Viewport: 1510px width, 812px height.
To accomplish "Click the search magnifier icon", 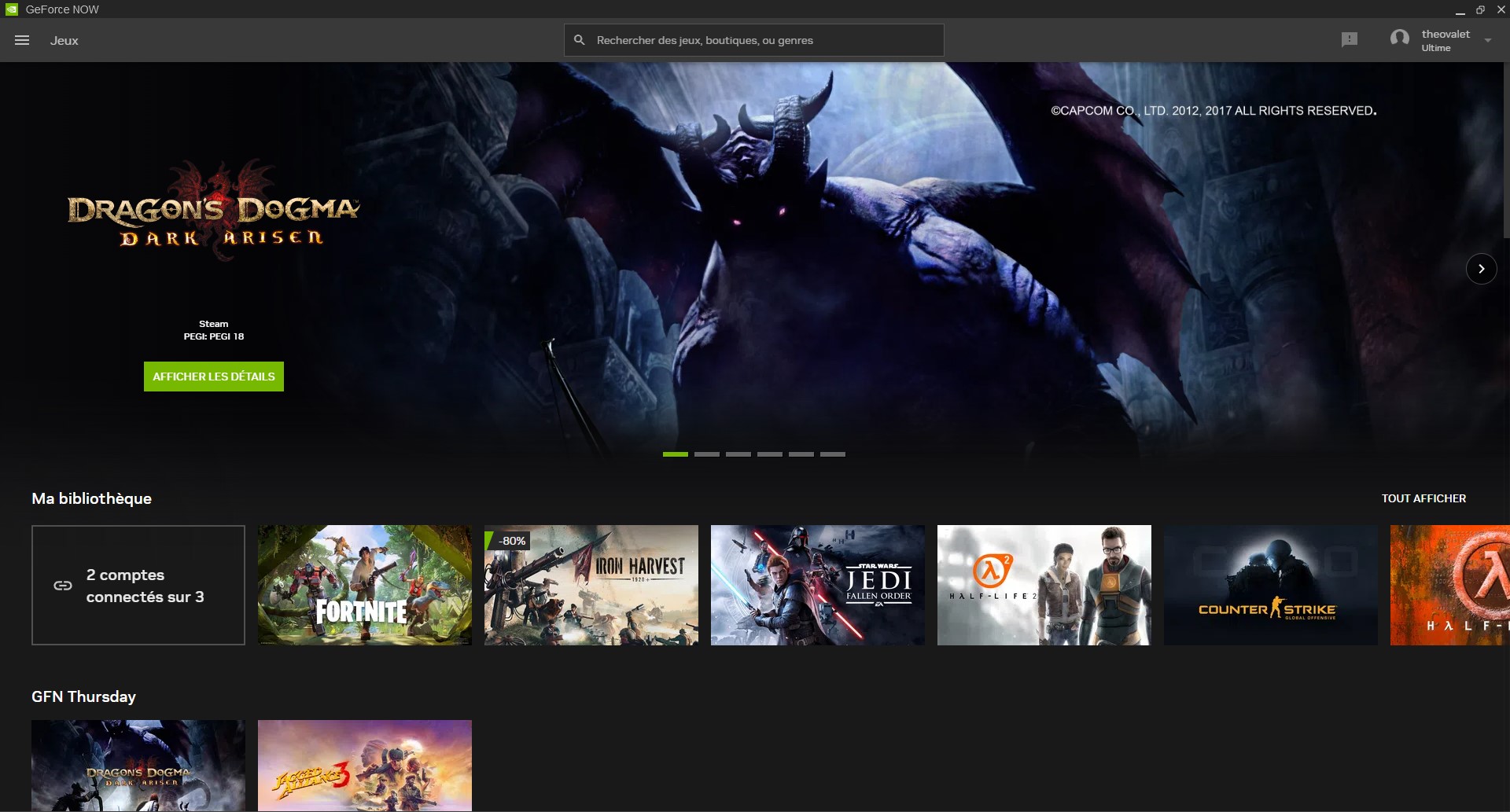I will click(580, 40).
